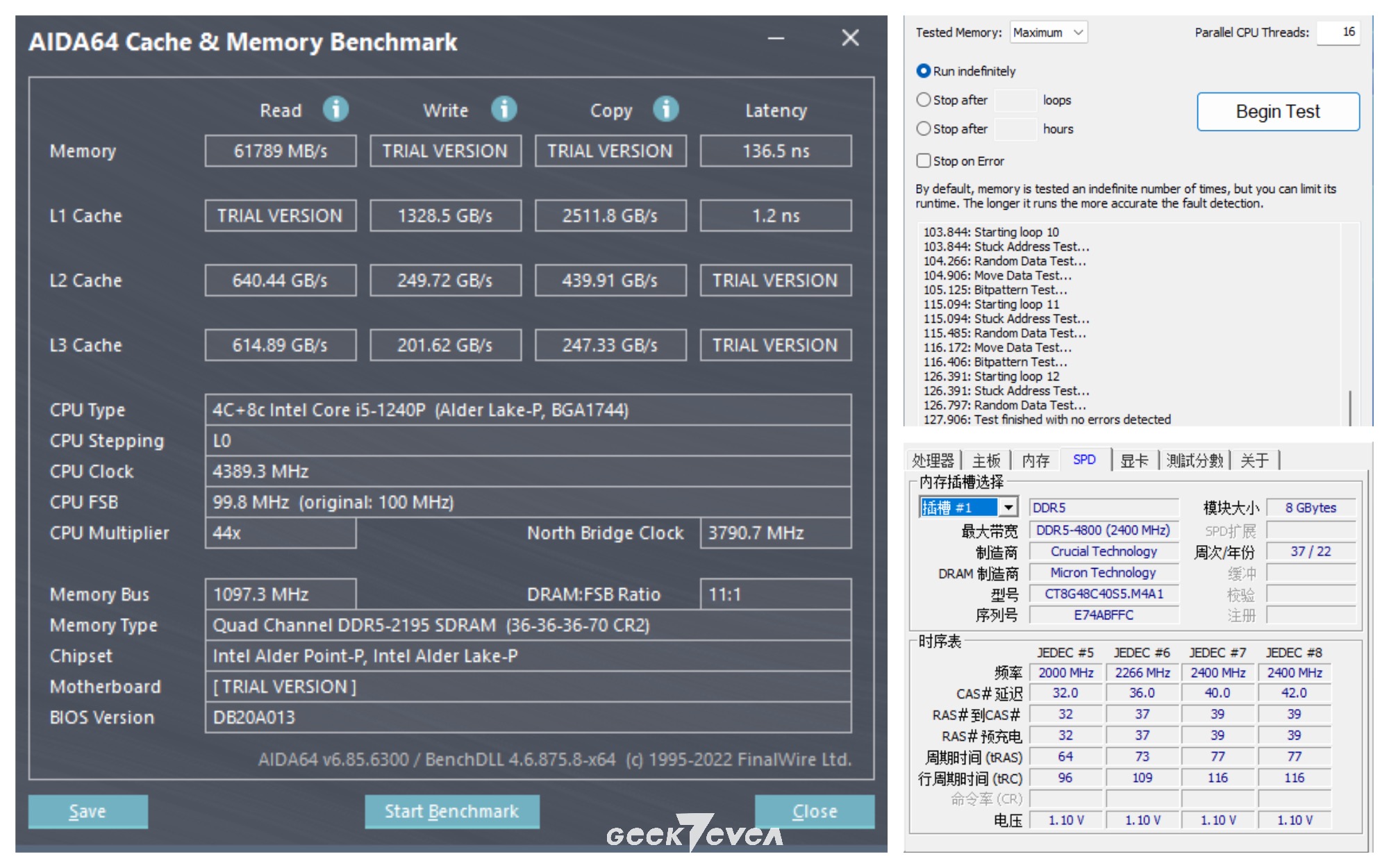Click the Copy info icon

pyautogui.click(x=665, y=109)
